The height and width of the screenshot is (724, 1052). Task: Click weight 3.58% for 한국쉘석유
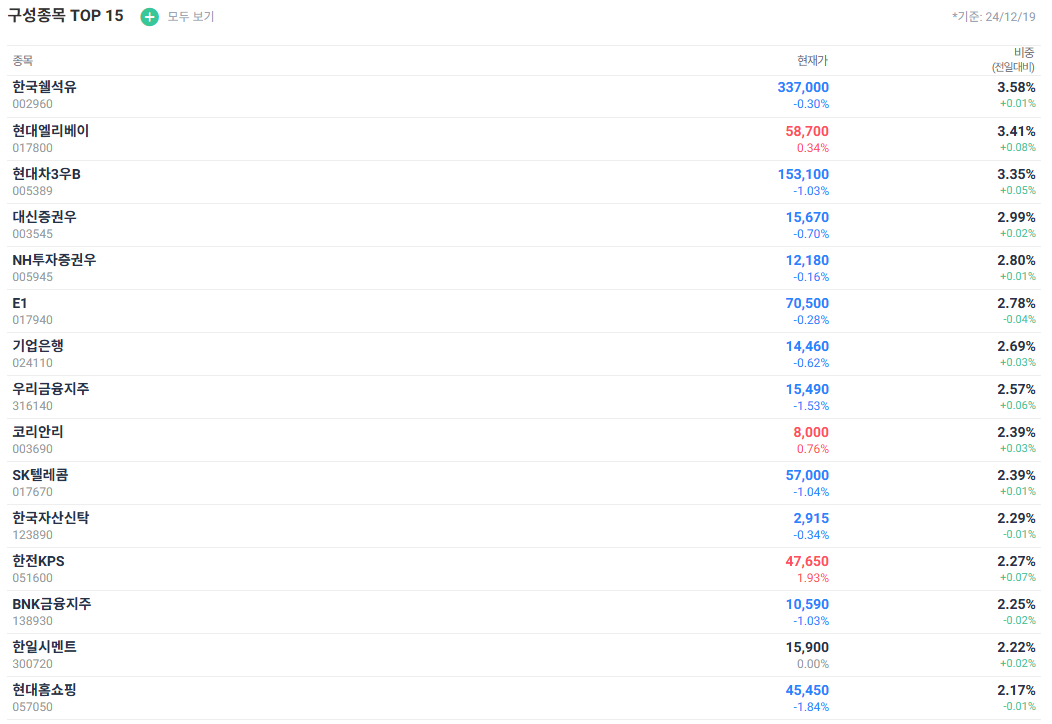pos(1016,87)
